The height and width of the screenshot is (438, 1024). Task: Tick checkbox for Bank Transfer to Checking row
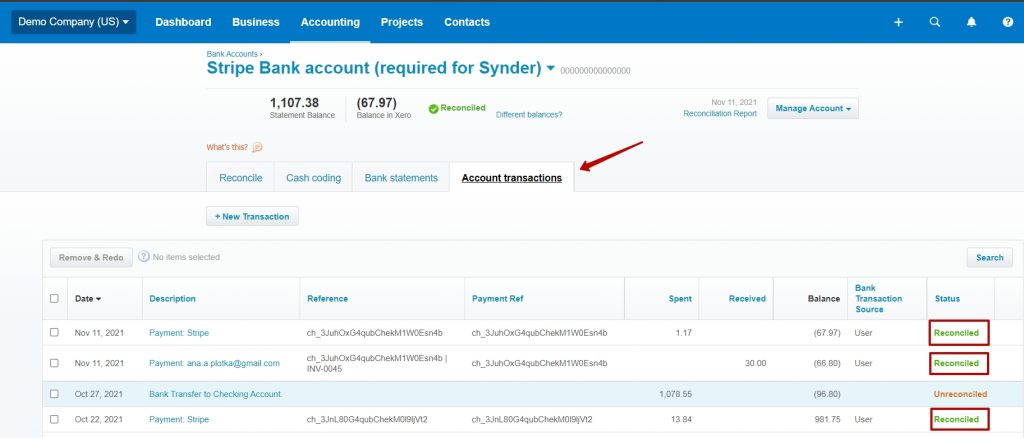tap(54, 394)
